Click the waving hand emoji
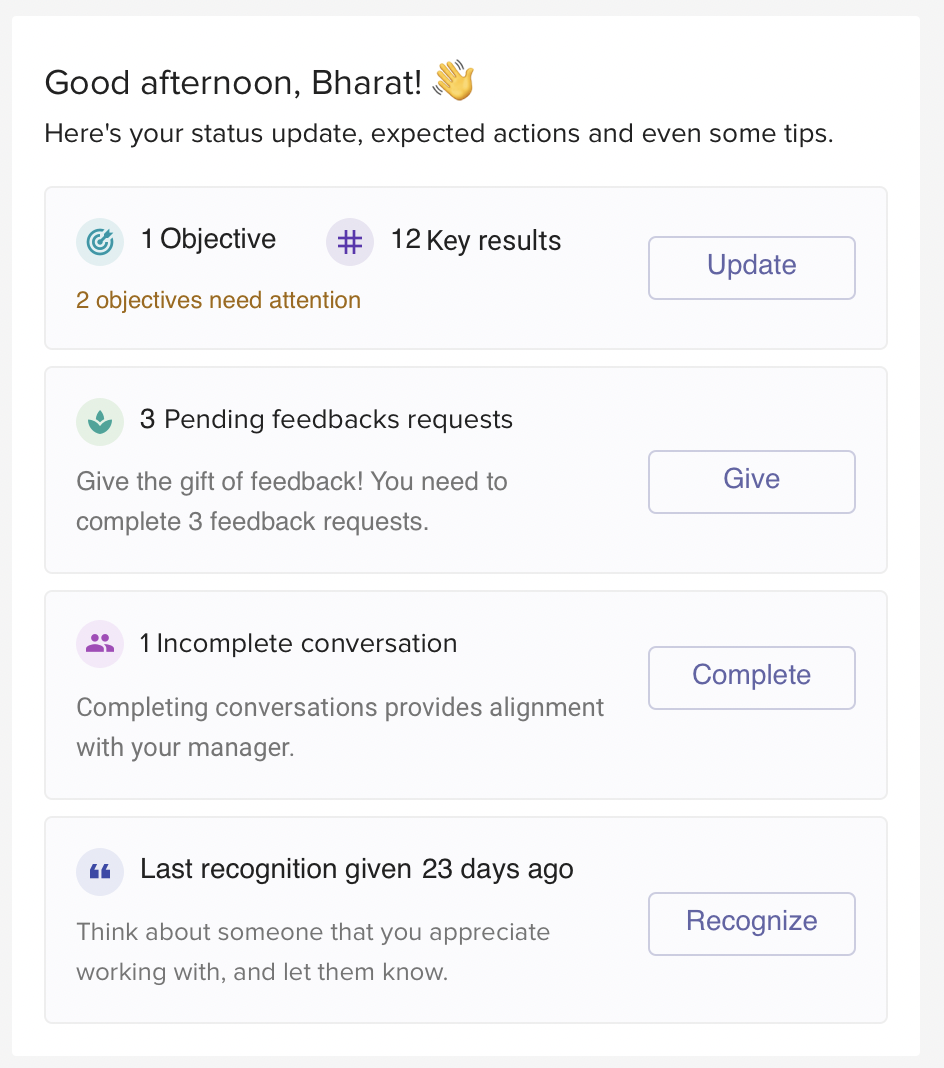This screenshot has height=1068, width=944. click(454, 80)
